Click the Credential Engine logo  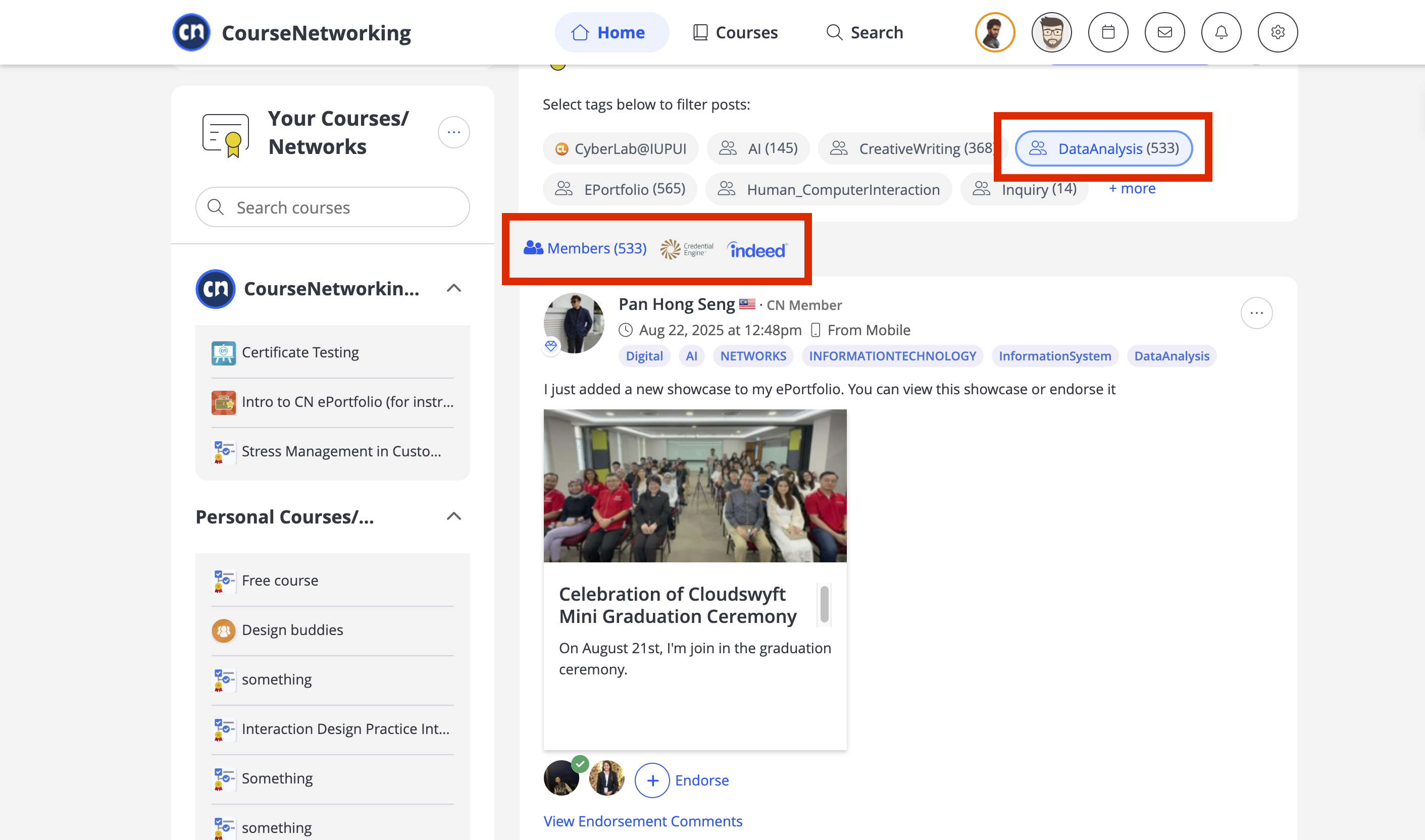coord(687,249)
